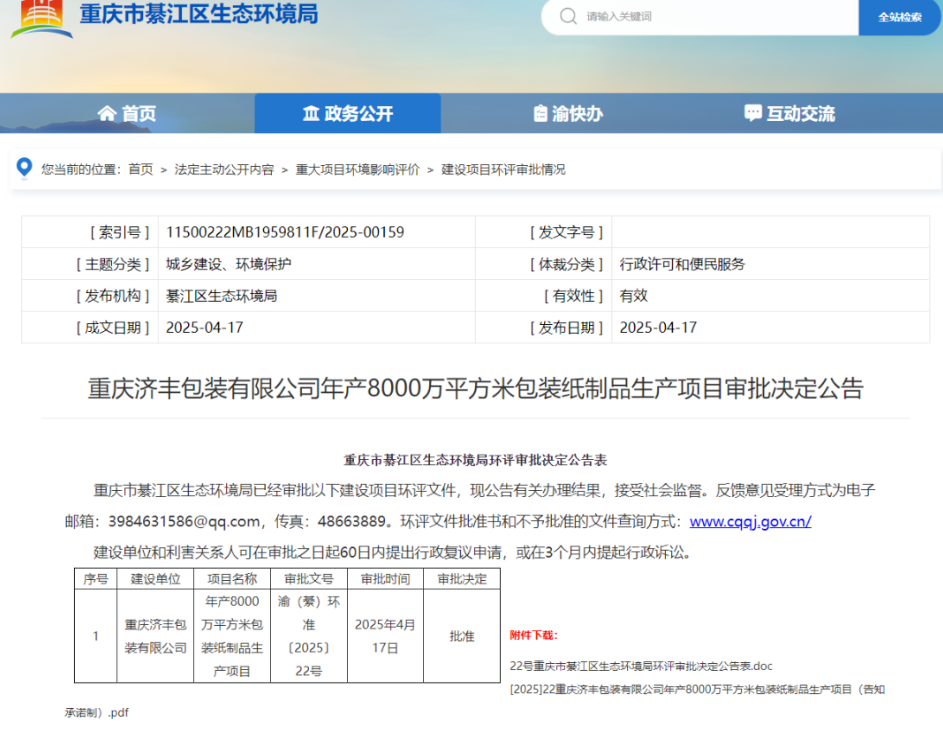The width and height of the screenshot is (943, 738).
Task: Switch to the 首页 navigation tab
Action: click(137, 113)
